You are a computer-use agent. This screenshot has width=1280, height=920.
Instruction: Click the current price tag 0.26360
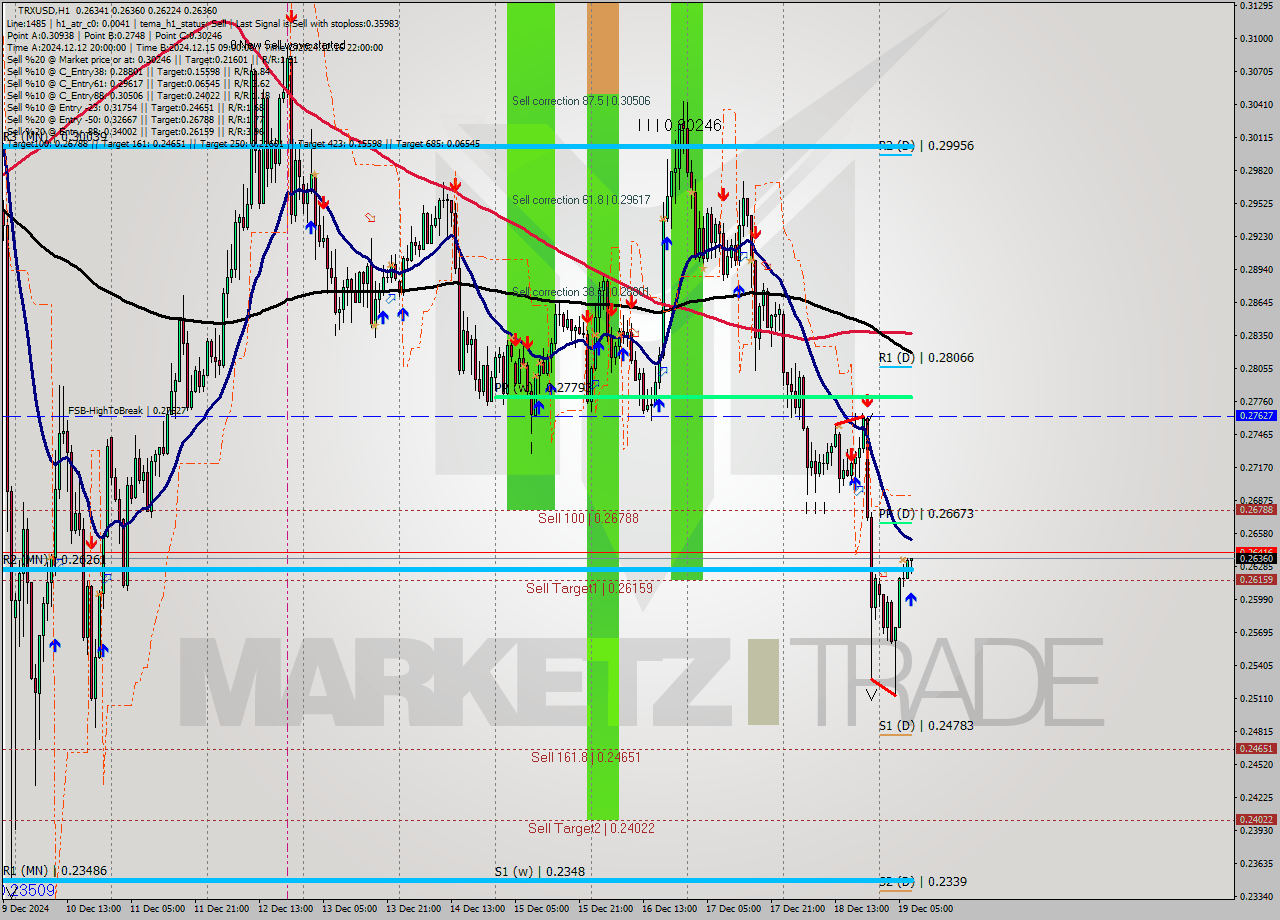1256,559
